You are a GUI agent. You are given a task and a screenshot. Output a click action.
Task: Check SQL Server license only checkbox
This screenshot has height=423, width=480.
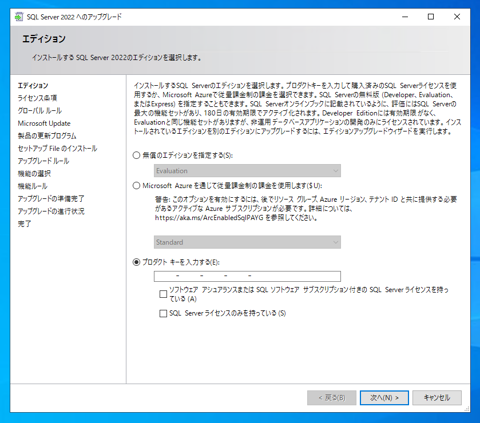(x=163, y=313)
